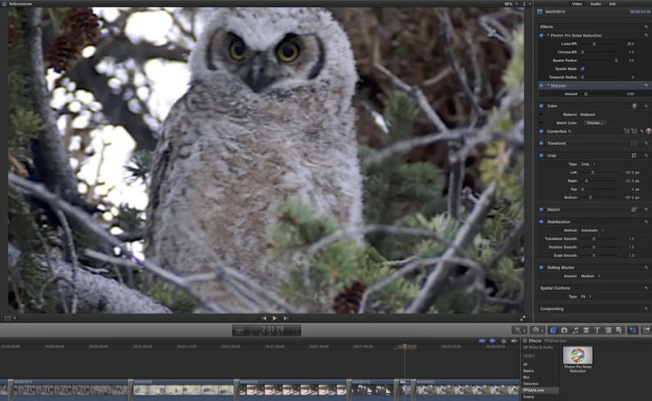
Task: Open the Transitions browser
Action: [586, 330]
